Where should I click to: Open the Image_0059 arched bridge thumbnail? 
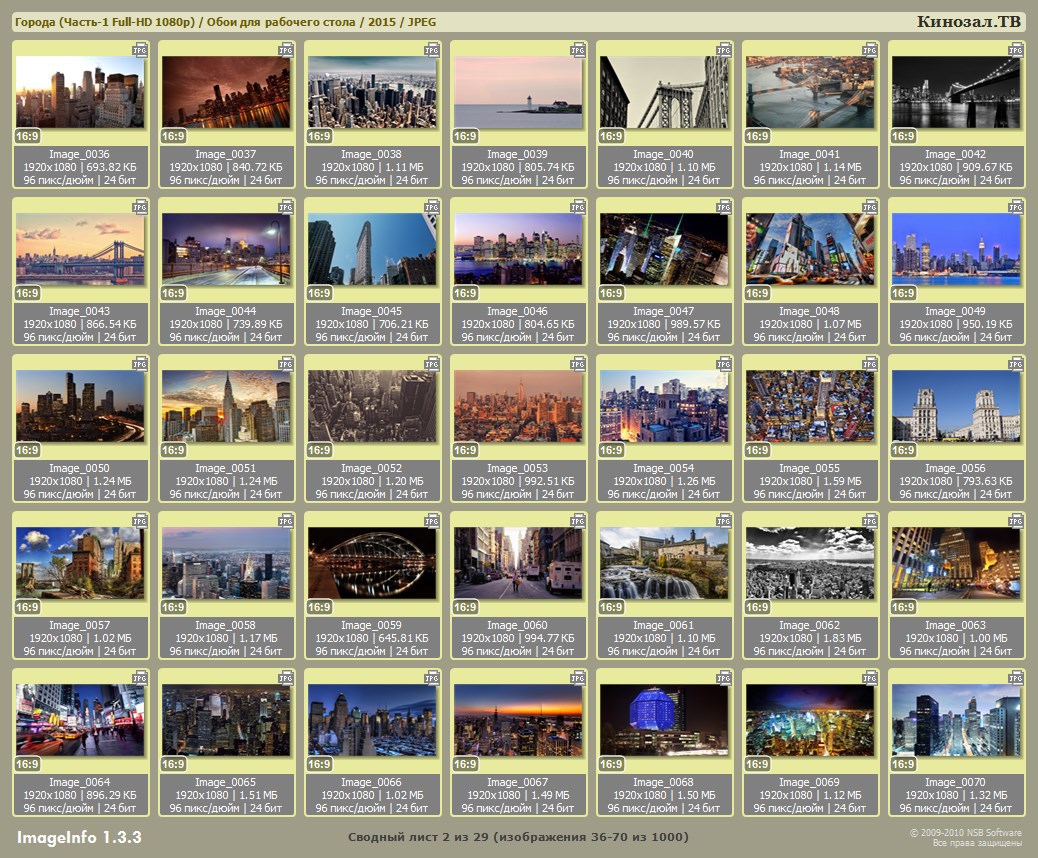[x=372, y=562]
